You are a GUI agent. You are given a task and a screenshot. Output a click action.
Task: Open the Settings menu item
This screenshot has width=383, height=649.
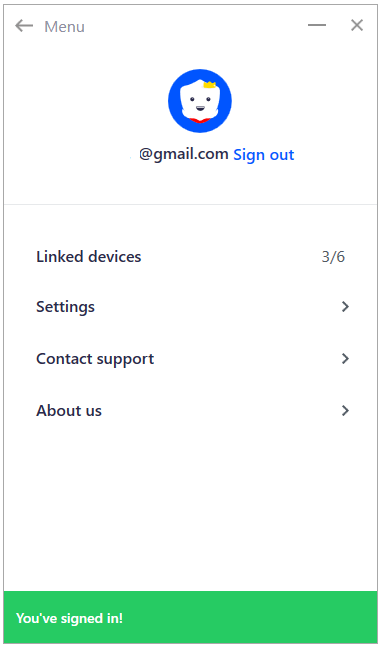click(x=190, y=307)
